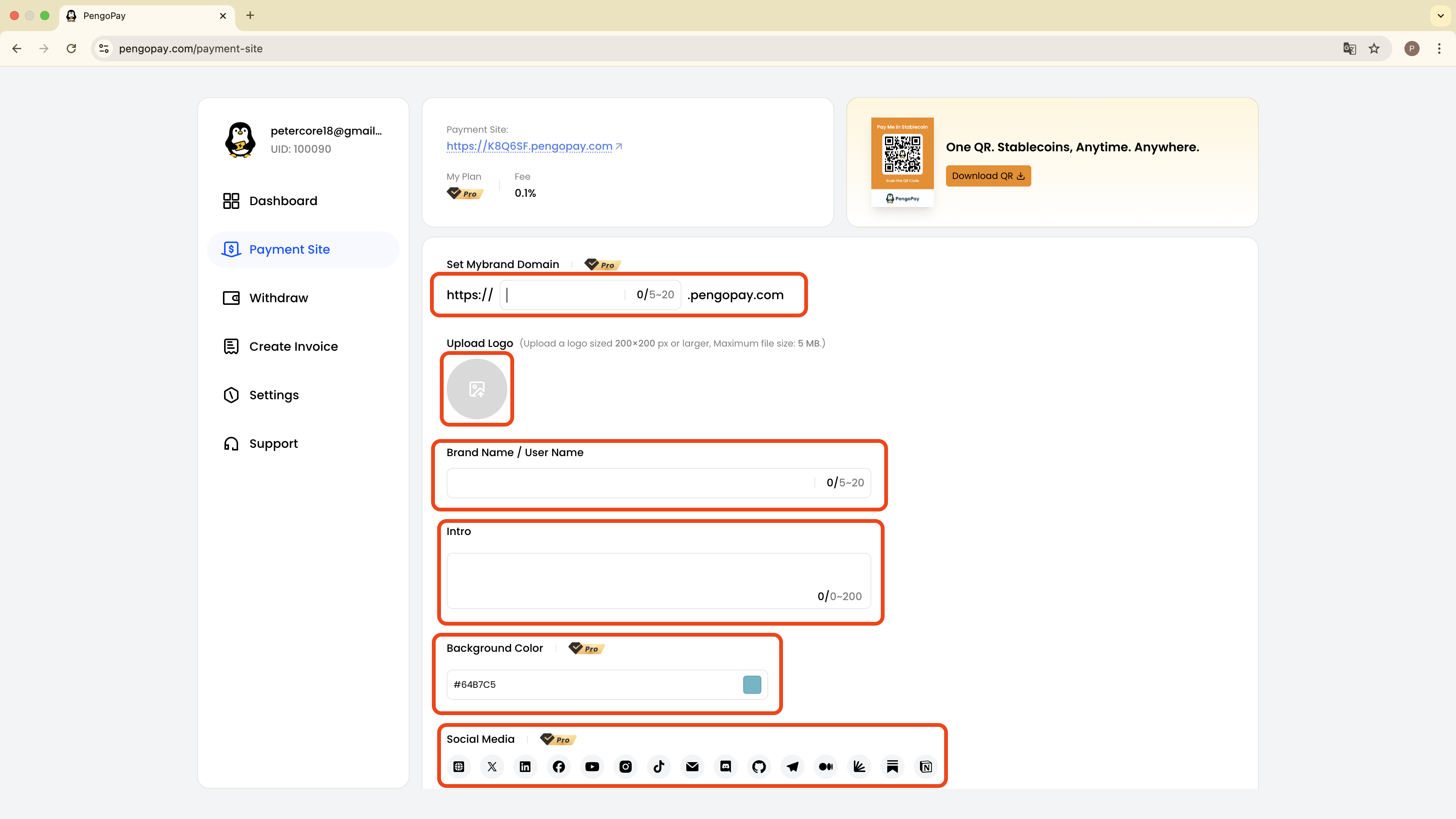The width and height of the screenshot is (1456, 819).
Task: Select the YouTube social icon
Action: pos(592,766)
